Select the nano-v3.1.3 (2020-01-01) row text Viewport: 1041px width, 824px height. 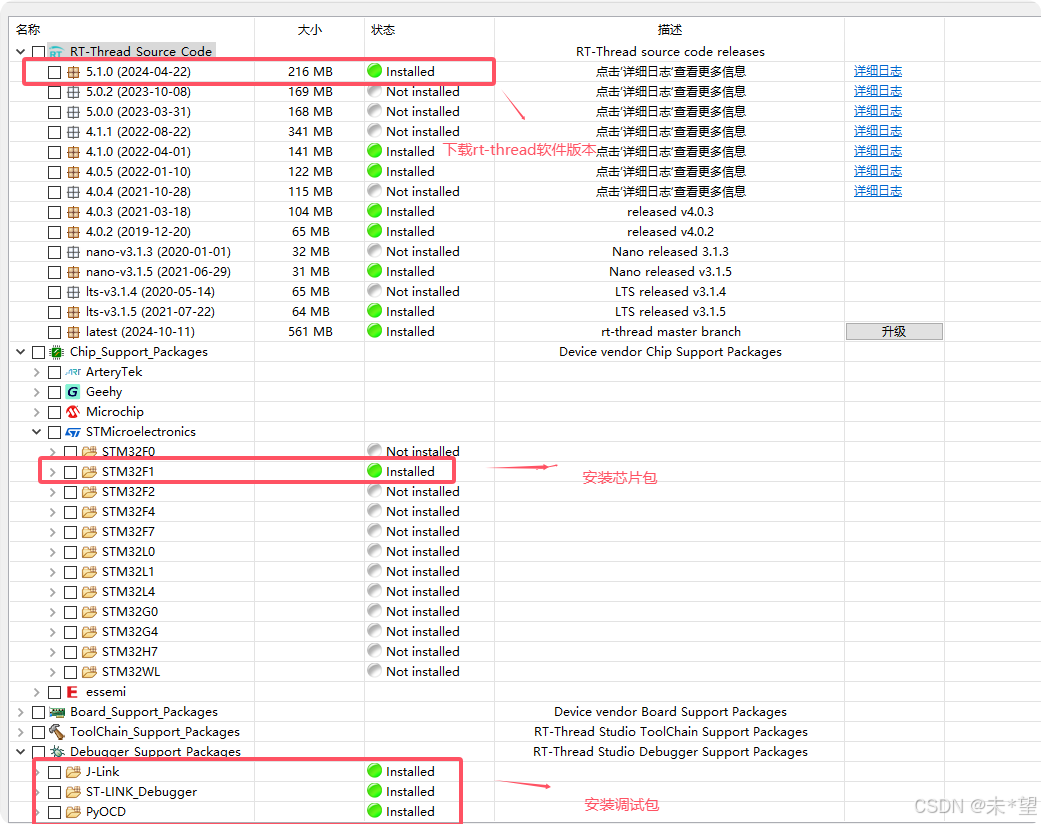[158, 252]
